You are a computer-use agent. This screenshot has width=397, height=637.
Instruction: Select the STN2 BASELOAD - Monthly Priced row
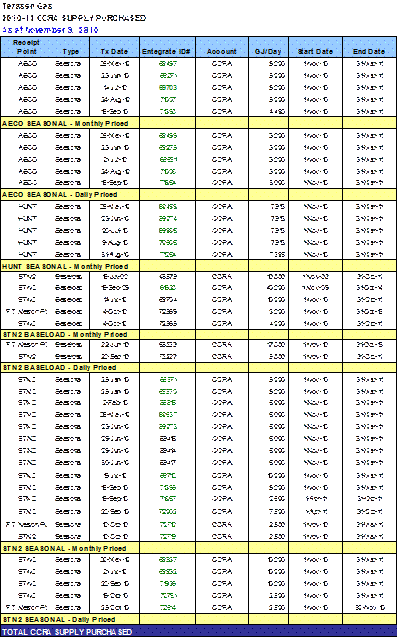pos(198,334)
